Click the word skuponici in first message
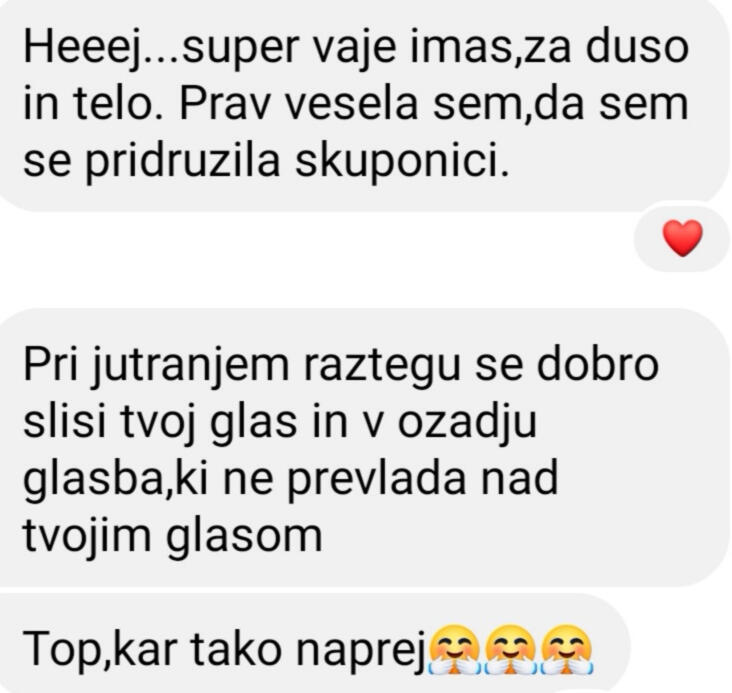Screen dimensions: 732x693 [401, 161]
